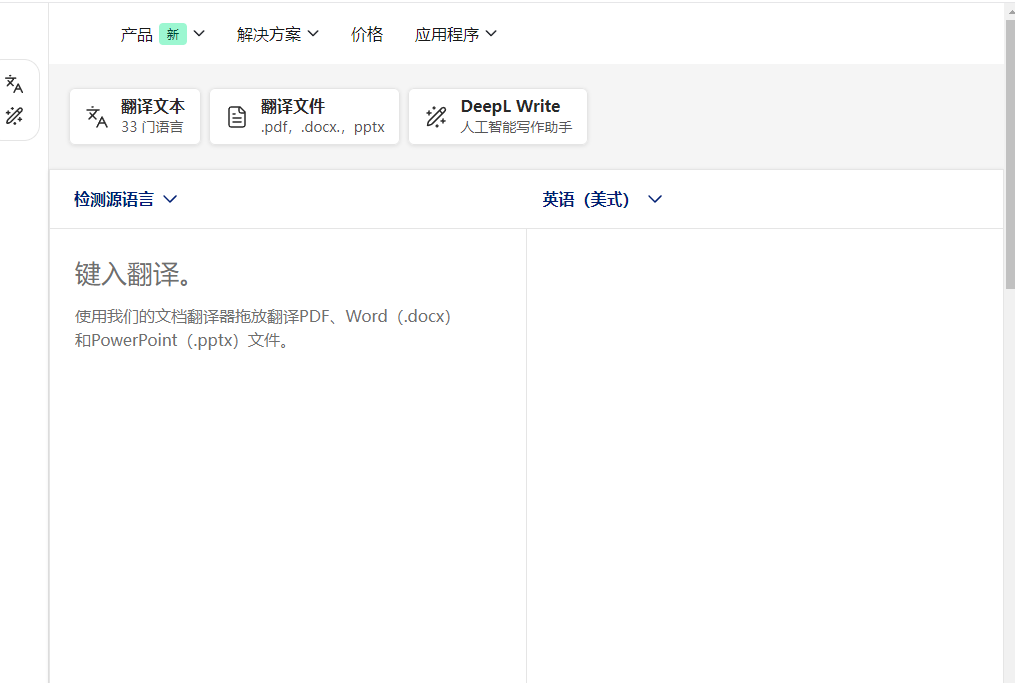Screen dimensions: 1015x683
Task: Click the '人工智能写作助手' subtitle text
Action: 516,127
